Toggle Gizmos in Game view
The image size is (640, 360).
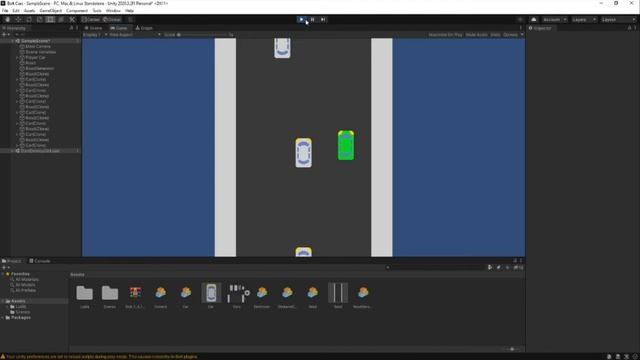[510, 35]
